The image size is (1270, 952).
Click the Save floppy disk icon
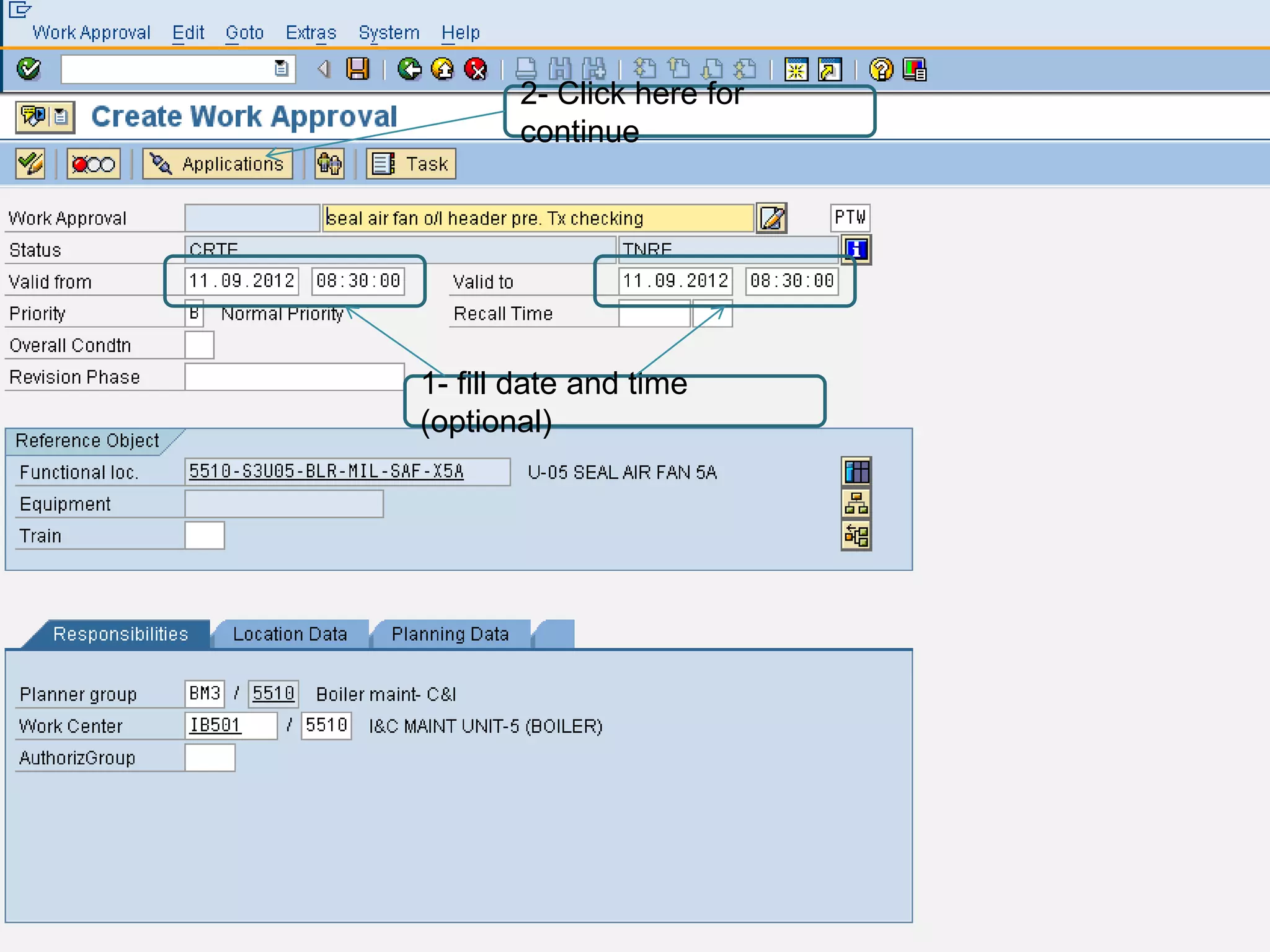(x=357, y=69)
